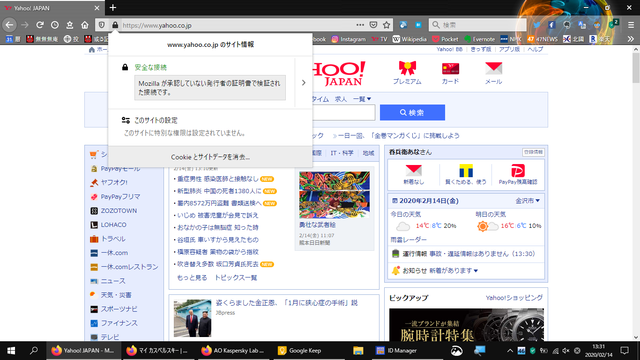Open Kaspersky shield extension with badge

pyautogui.click(x=613, y=24)
